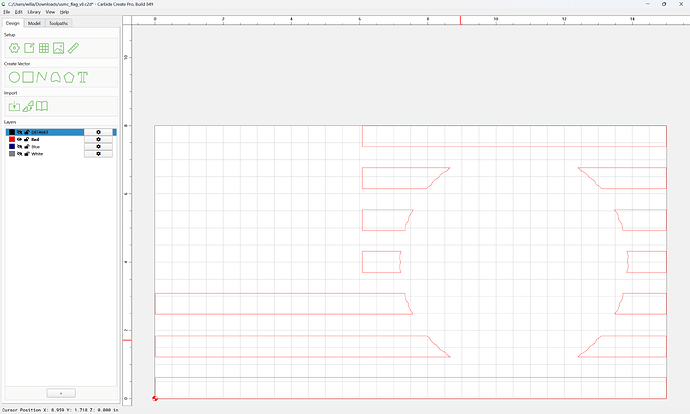Open the View menu

point(51,12)
